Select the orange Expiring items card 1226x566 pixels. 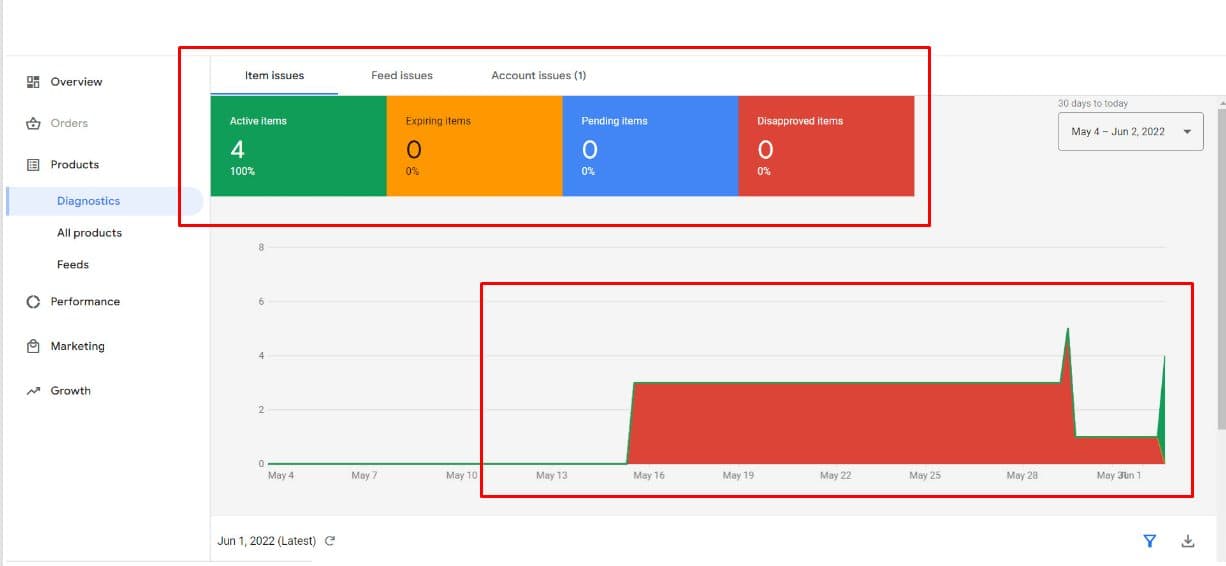[x=474, y=146]
